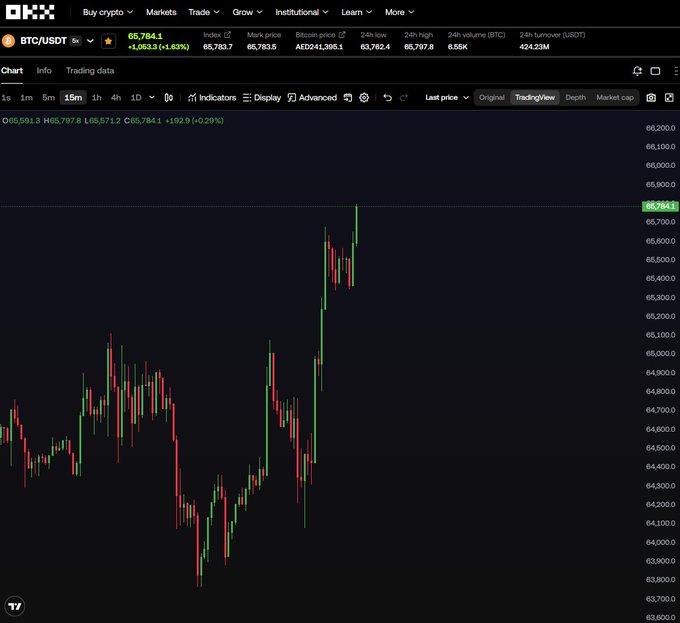The width and height of the screenshot is (680, 623).
Task: Open the Bitcoin price external link icon
Action: pos(342,35)
